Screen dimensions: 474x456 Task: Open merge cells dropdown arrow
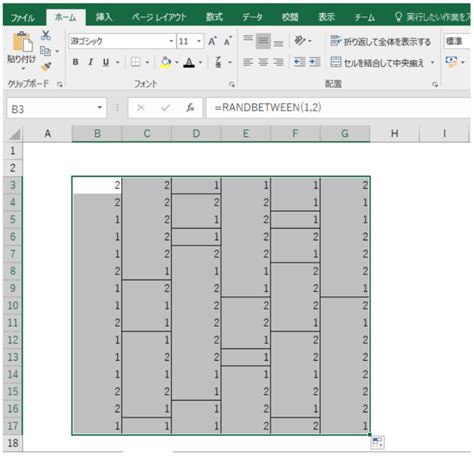(x=432, y=62)
